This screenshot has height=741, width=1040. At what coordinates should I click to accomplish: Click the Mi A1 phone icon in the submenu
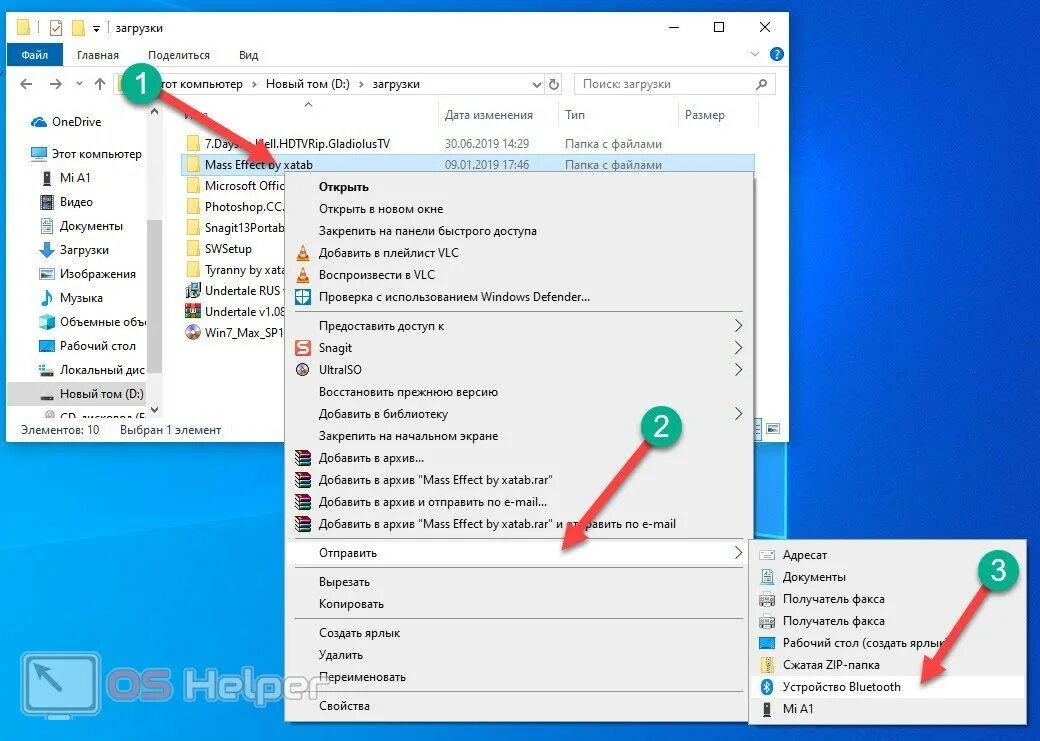[767, 708]
